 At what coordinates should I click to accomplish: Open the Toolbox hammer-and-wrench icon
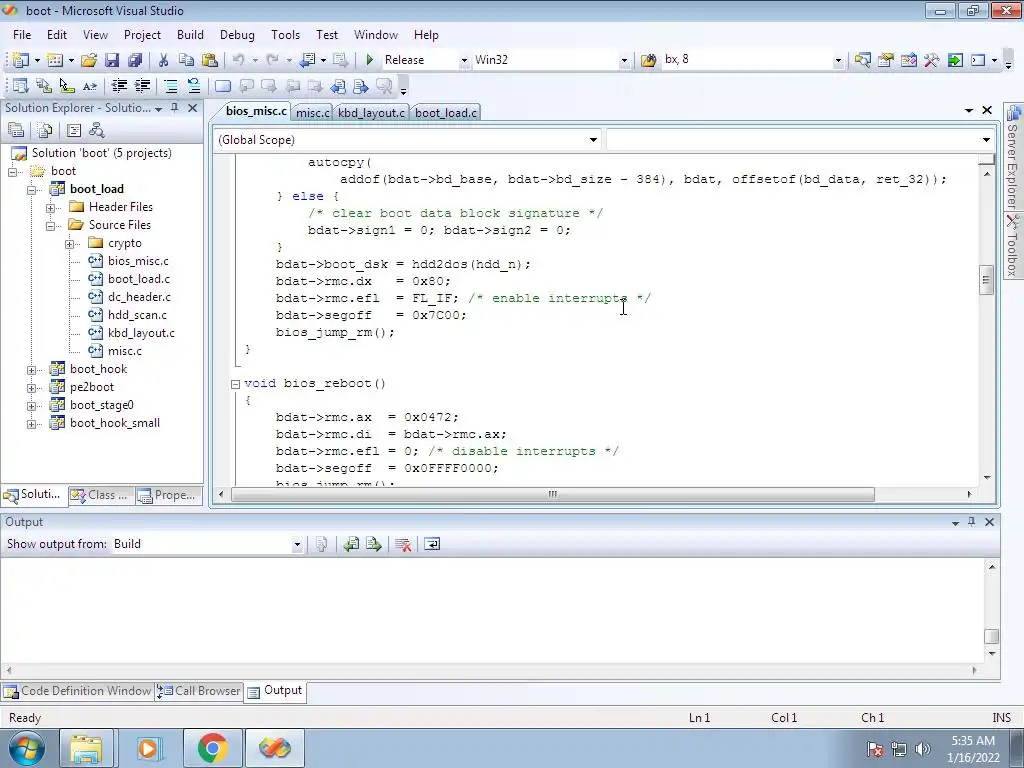pos(931,60)
